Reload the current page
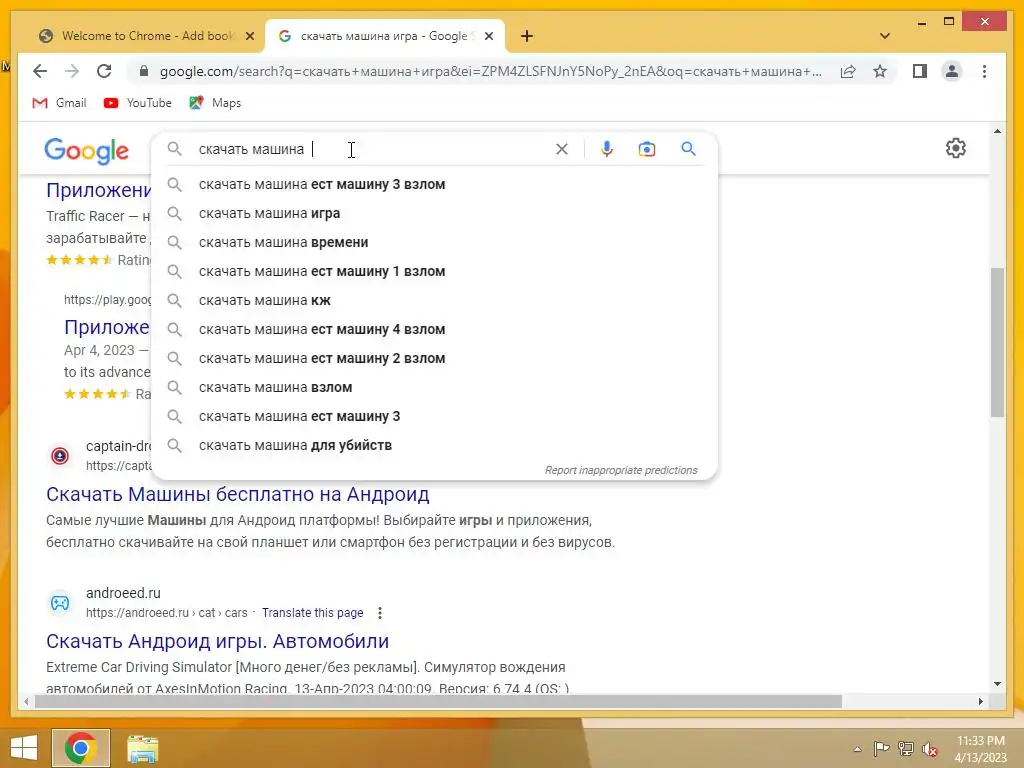Image resolution: width=1024 pixels, height=768 pixels. pyautogui.click(x=104, y=71)
